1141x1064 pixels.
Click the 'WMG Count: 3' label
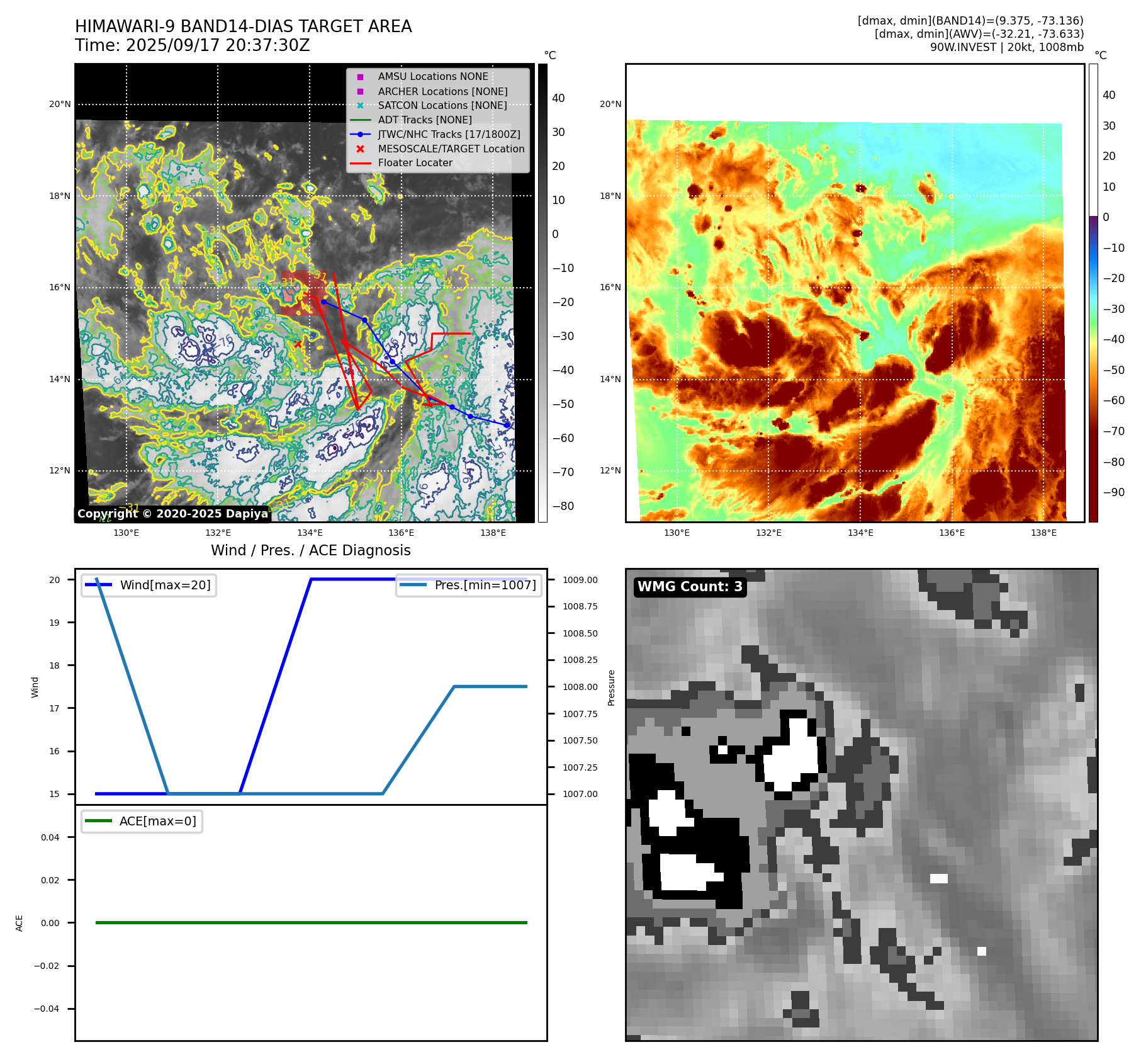(x=690, y=587)
